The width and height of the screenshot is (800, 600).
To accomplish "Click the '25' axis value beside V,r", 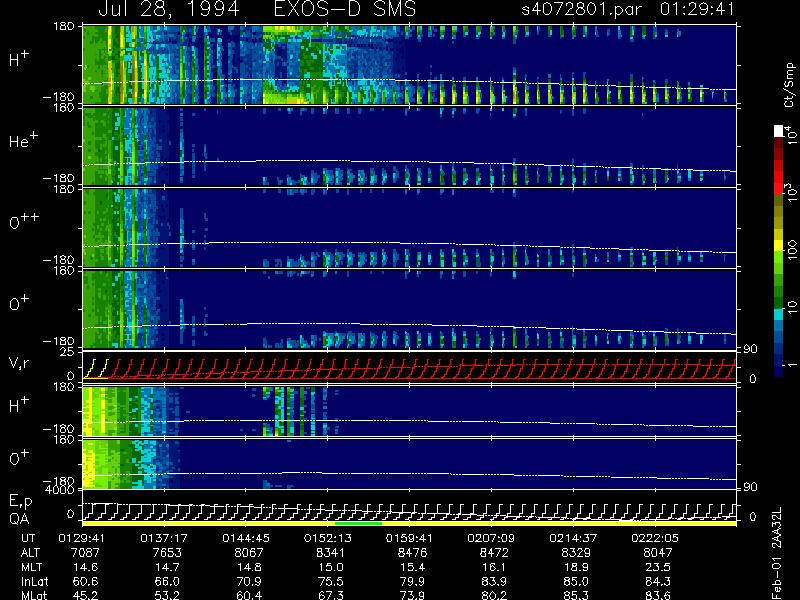I will 68,352.
